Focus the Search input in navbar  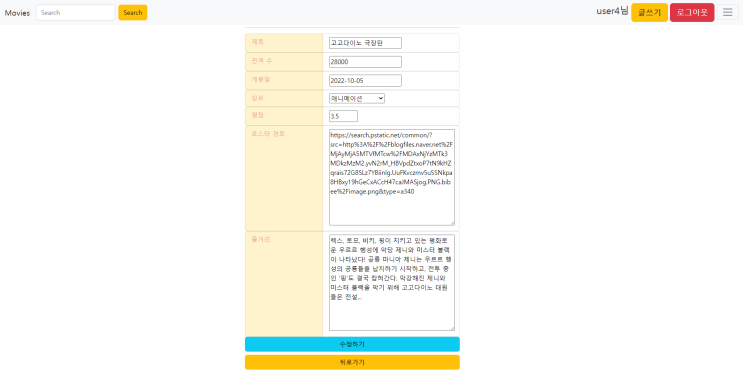(76, 13)
